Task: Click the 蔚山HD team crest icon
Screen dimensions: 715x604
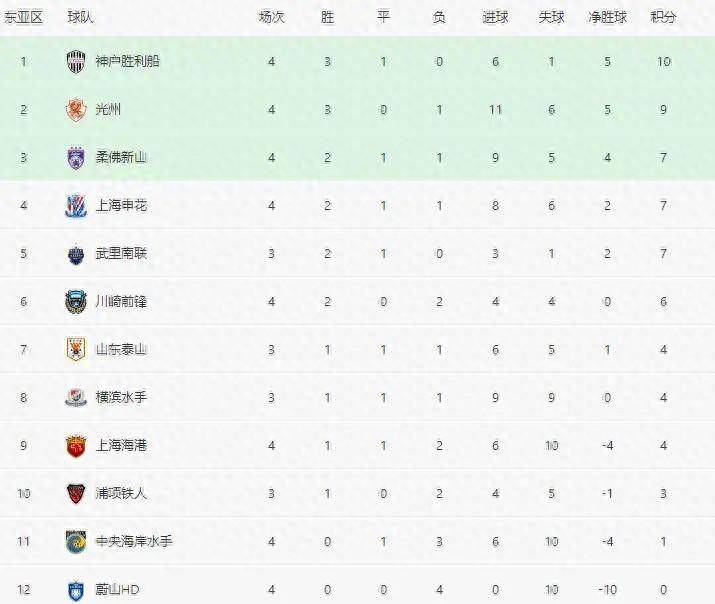Action: click(76, 589)
